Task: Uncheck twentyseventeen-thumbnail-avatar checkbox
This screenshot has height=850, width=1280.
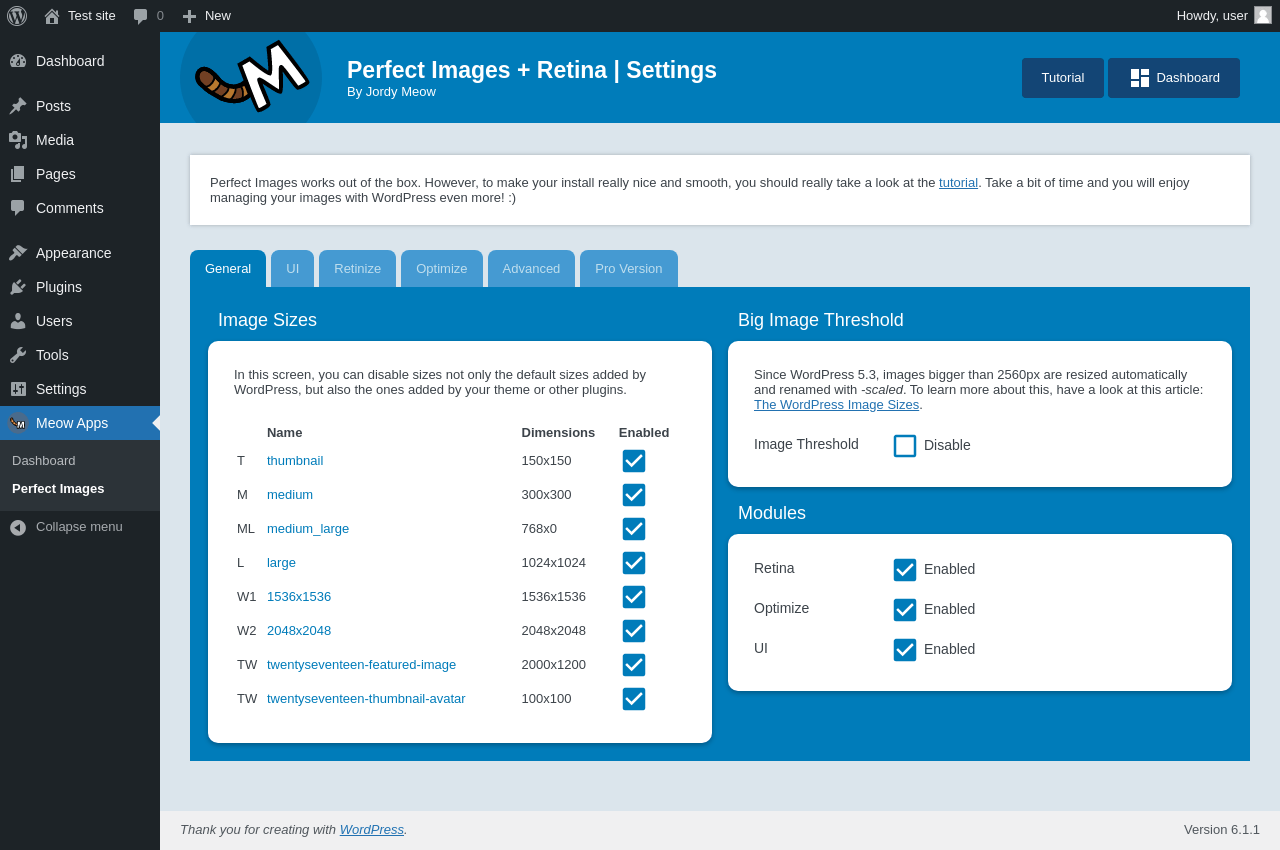Action: 634,699
